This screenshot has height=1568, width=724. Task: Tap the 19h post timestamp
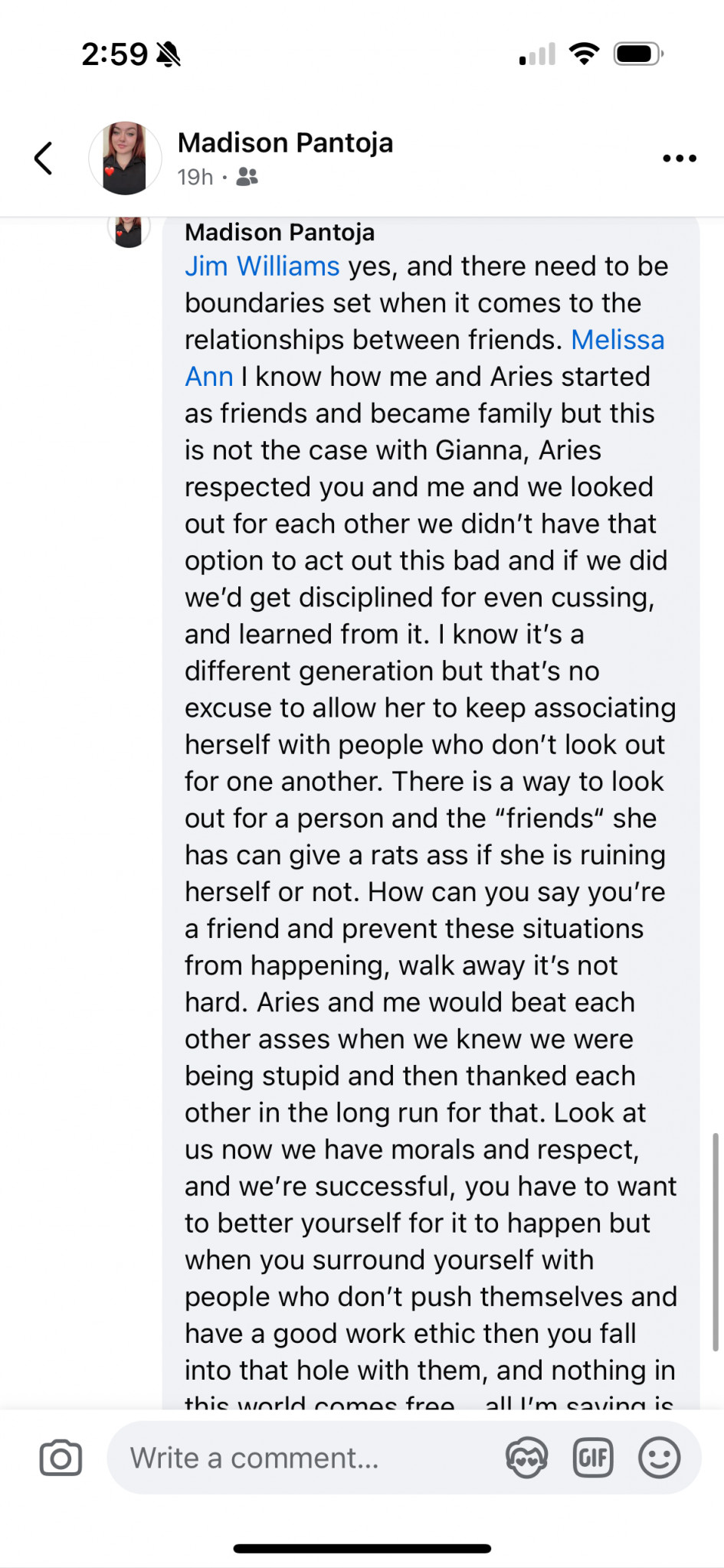(x=195, y=178)
